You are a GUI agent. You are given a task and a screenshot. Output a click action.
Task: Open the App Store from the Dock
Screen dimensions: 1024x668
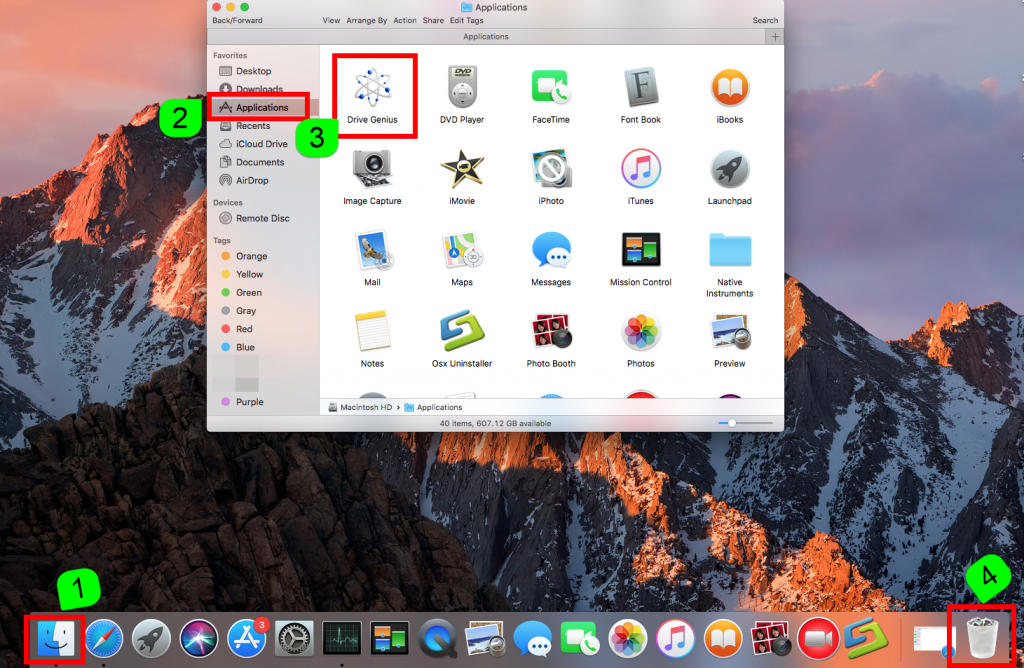click(x=247, y=637)
